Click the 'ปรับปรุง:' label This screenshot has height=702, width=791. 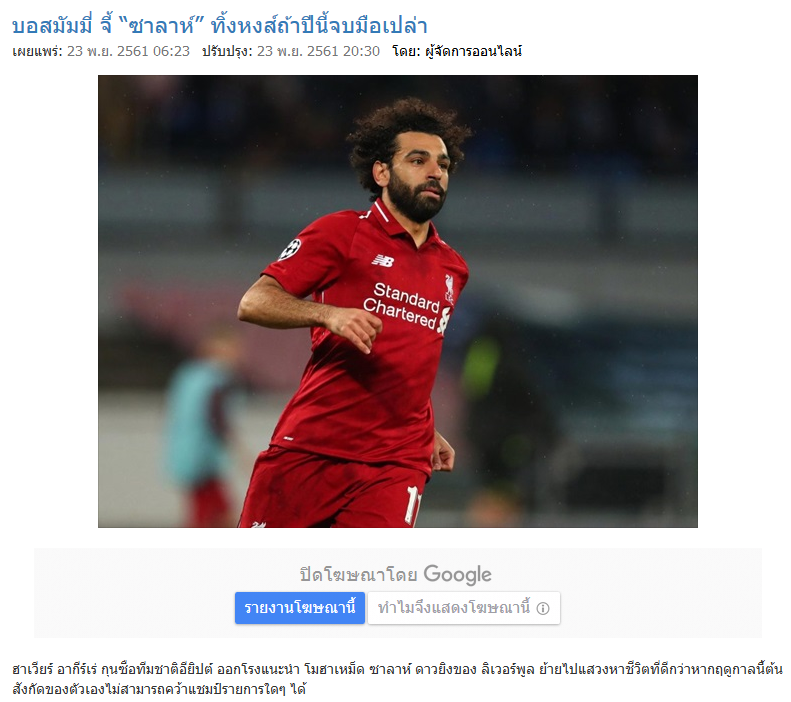(227, 51)
